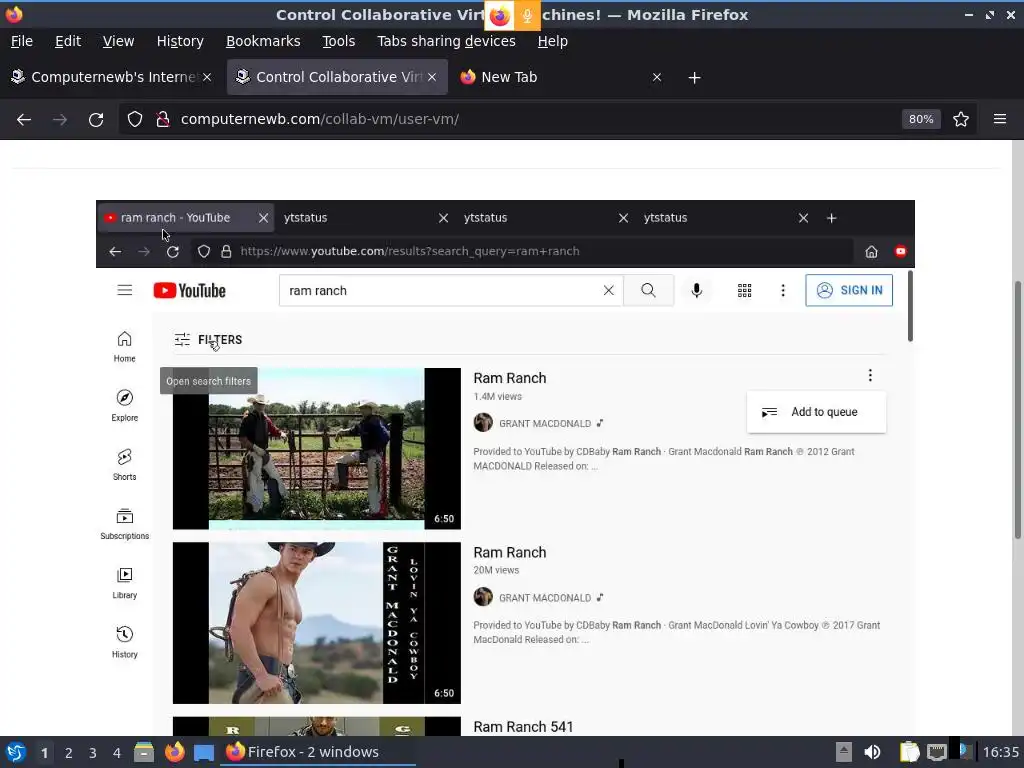Image resolution: width=1024 pixels, height=768 pixels.
Task: Open the History menu in menu bar
Action: [x=180, y=41]
